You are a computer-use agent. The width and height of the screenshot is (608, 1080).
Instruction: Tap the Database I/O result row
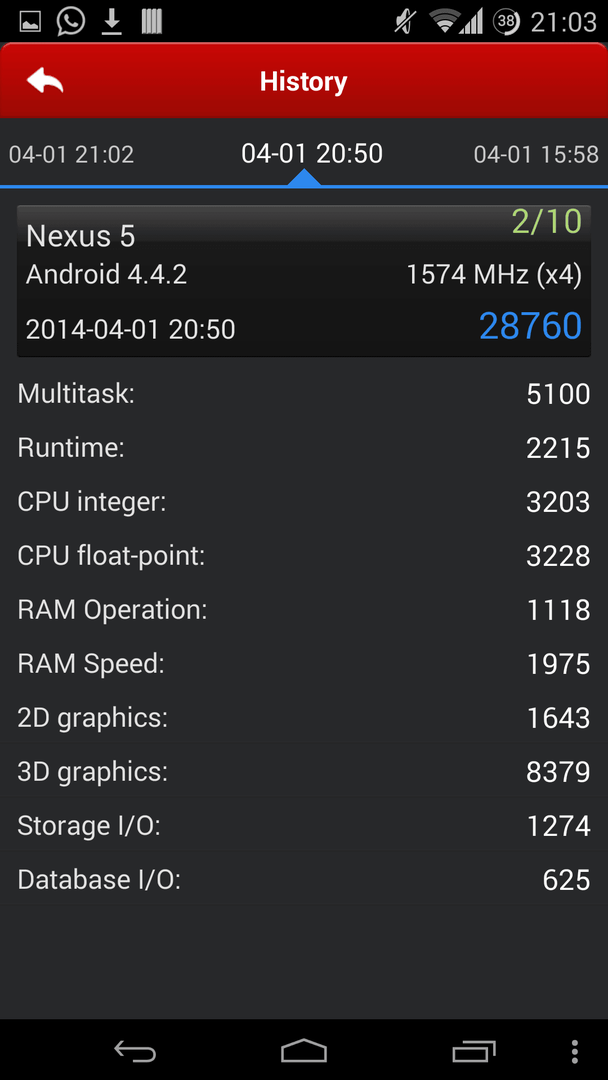[304, 880]
